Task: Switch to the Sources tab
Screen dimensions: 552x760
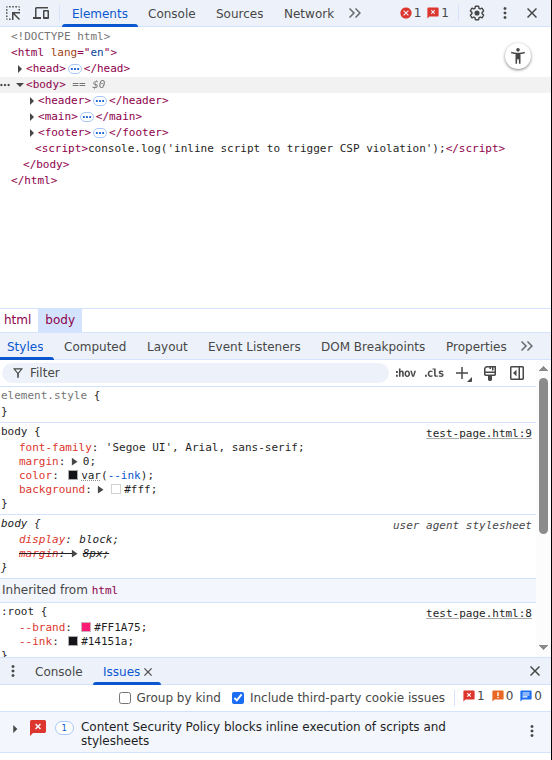Action: pos(239,14)
